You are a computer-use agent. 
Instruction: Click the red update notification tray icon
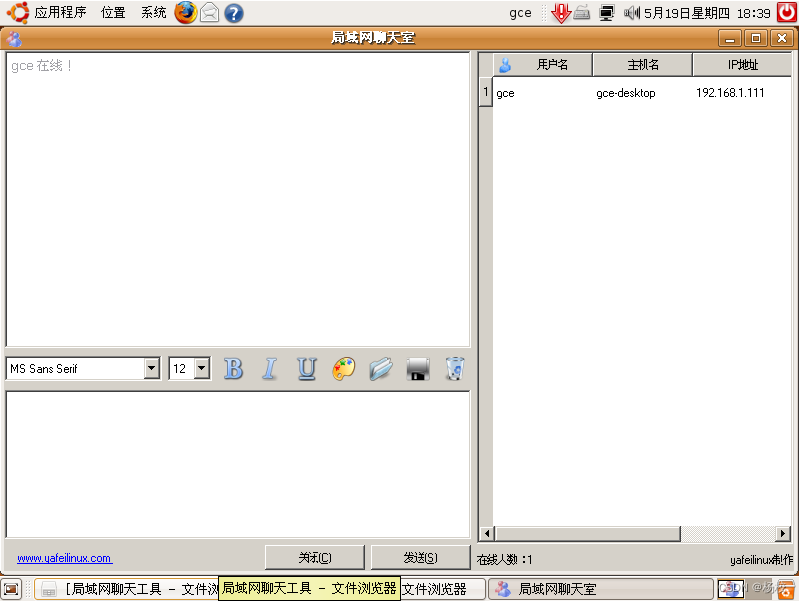point(561,13)
